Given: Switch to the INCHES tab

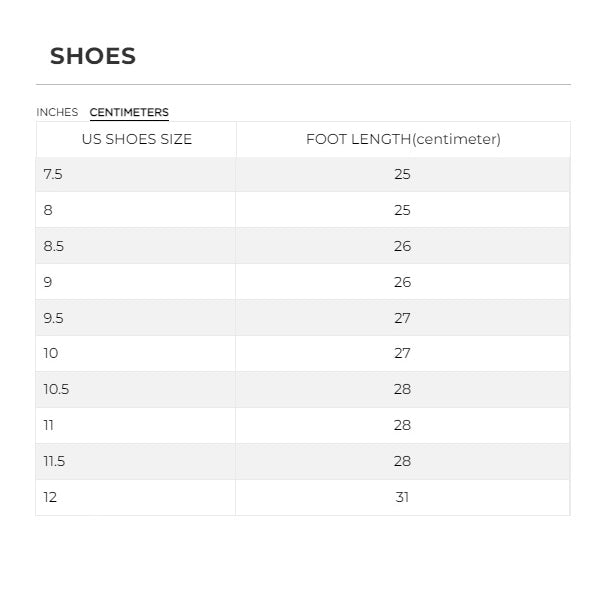Looking at the screenshot, I should (x=57, y=113).
